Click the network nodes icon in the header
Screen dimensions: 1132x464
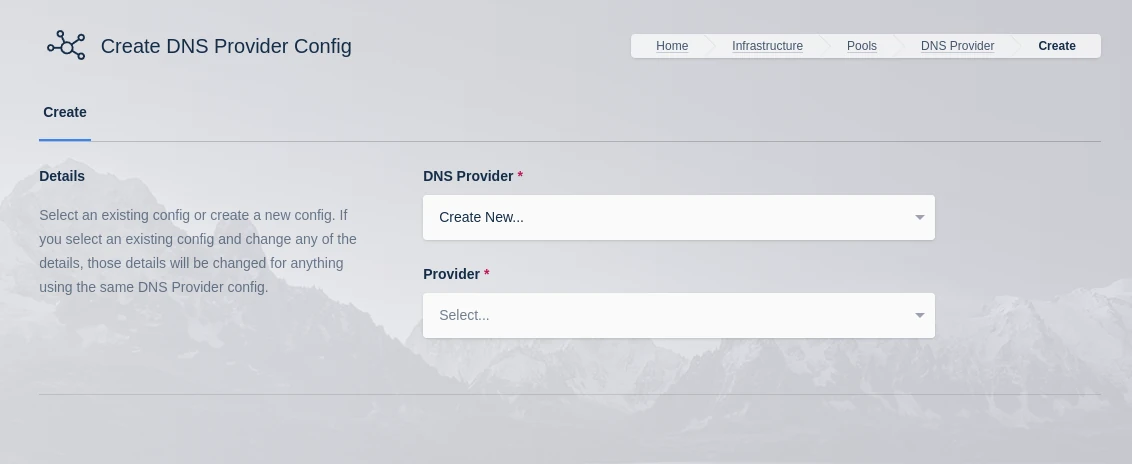tap(66, 46)
